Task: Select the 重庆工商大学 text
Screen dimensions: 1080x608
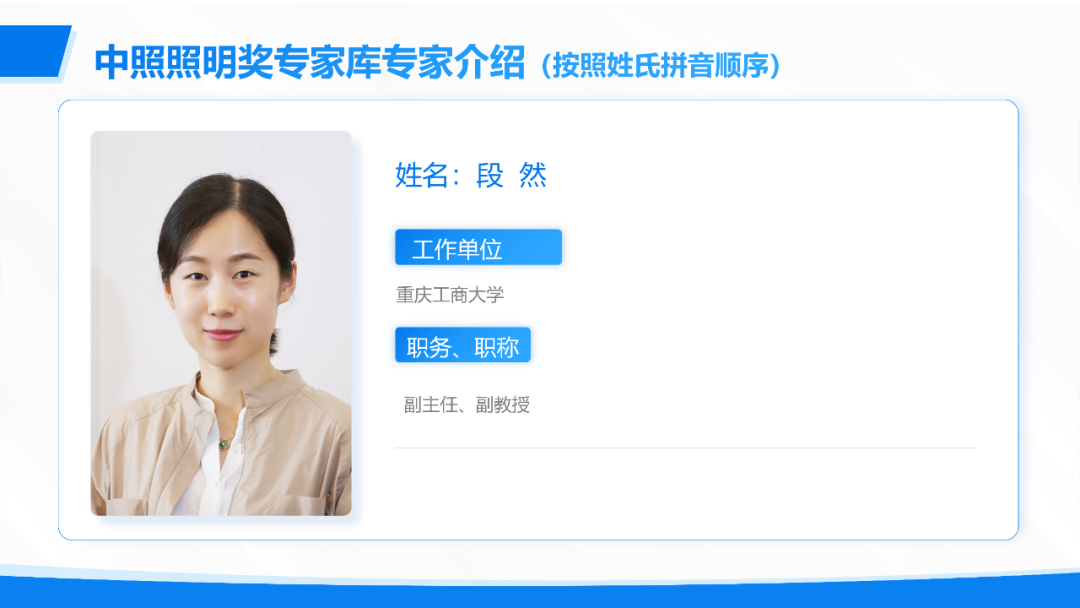Action: pyautogui.click(x=450, y=295)
